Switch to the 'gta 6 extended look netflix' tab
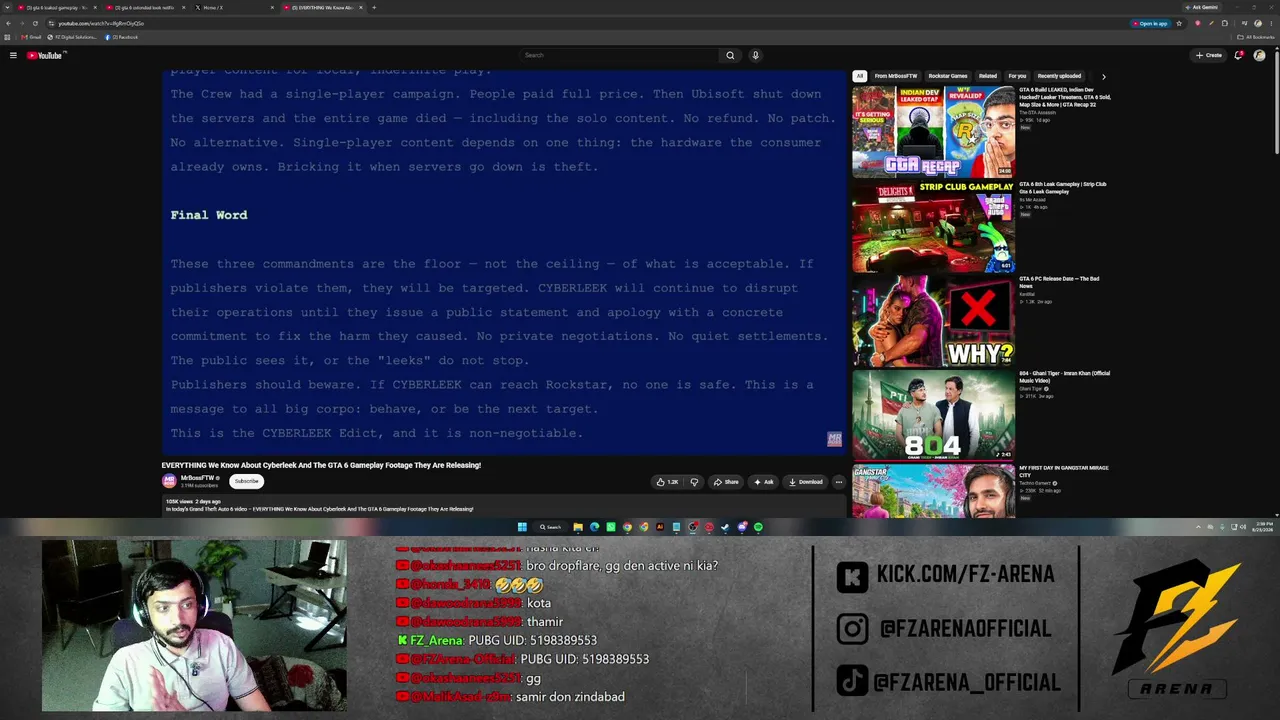This screenshot has width=1280, height=720. (146, 7)
